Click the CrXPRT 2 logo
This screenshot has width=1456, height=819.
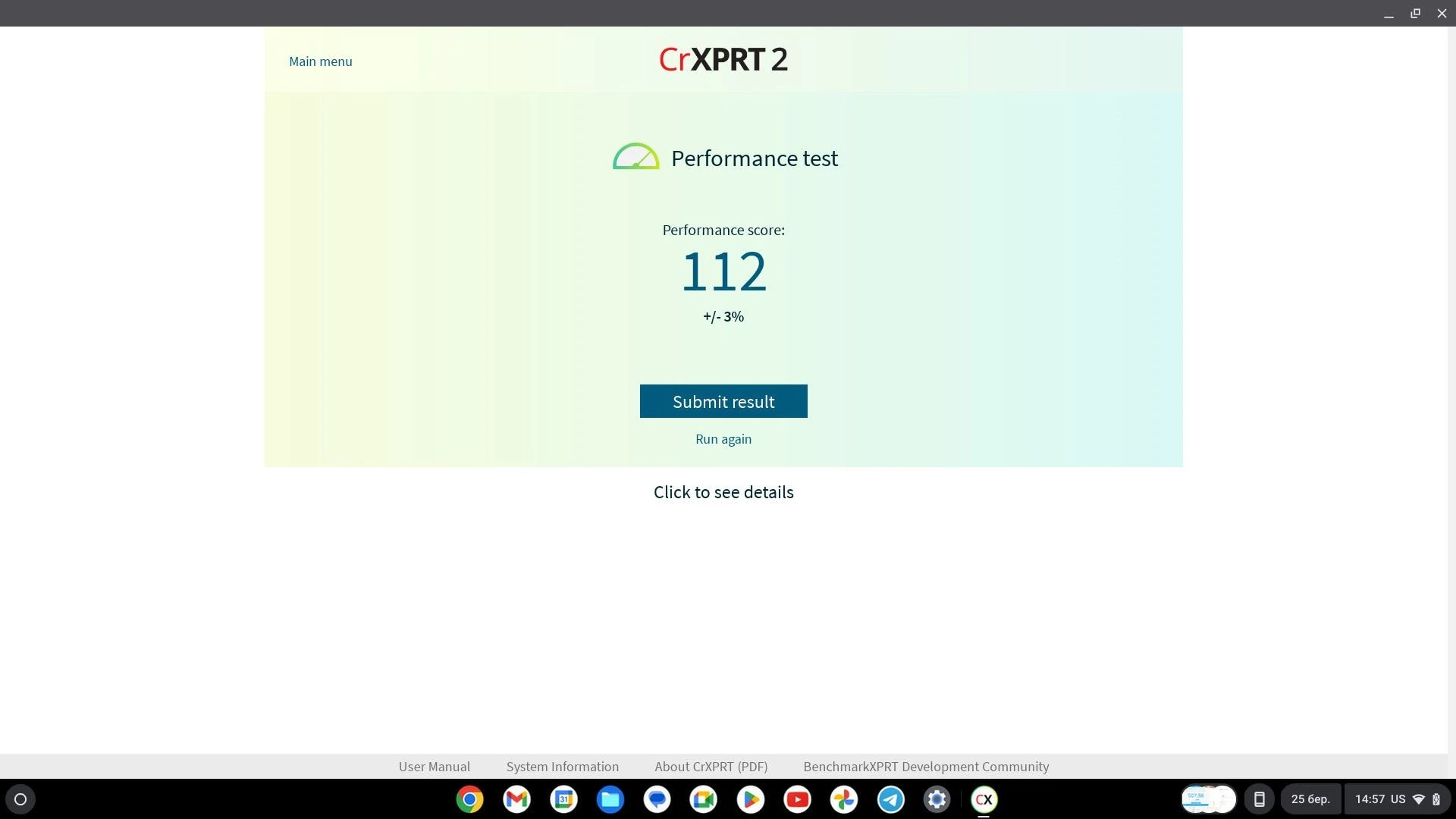[x=723, y=59]
